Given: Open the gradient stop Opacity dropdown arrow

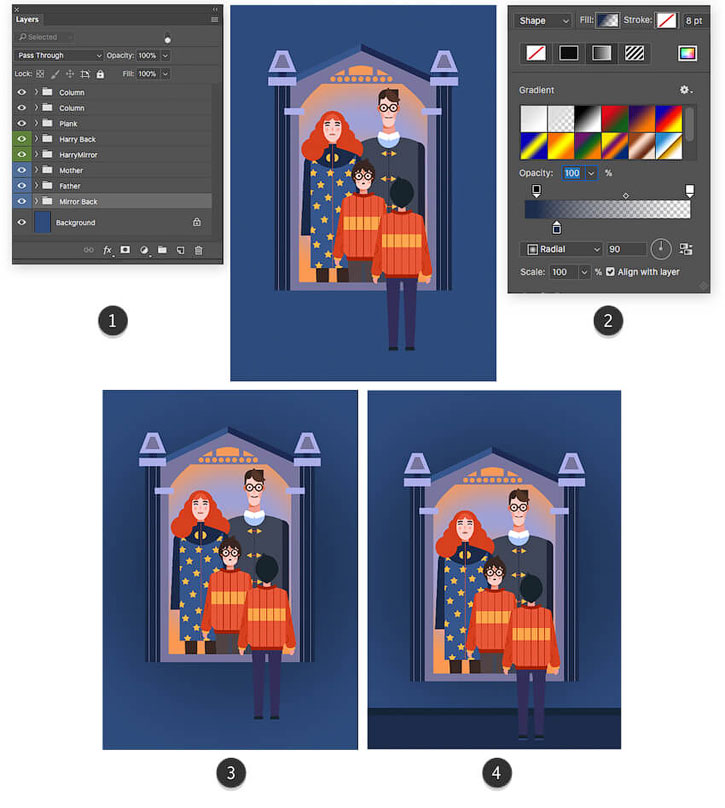Looking at the screenshot, I should pyautogui.click(x=591, y=173).
